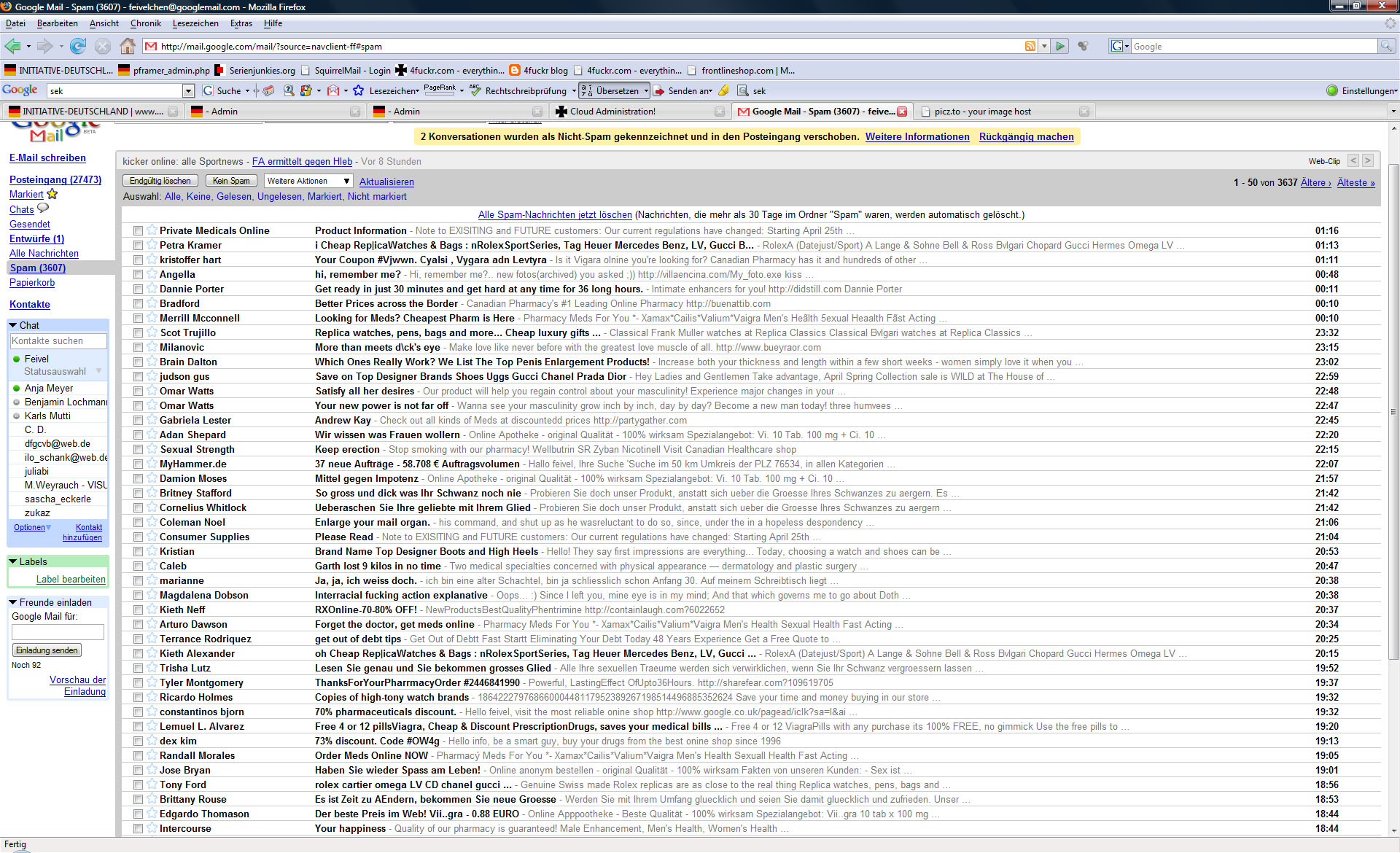Image resolution: width=1400 pixels, height=853 pixels.
Task: Open the Home page icon
Action: pos(127,47)
